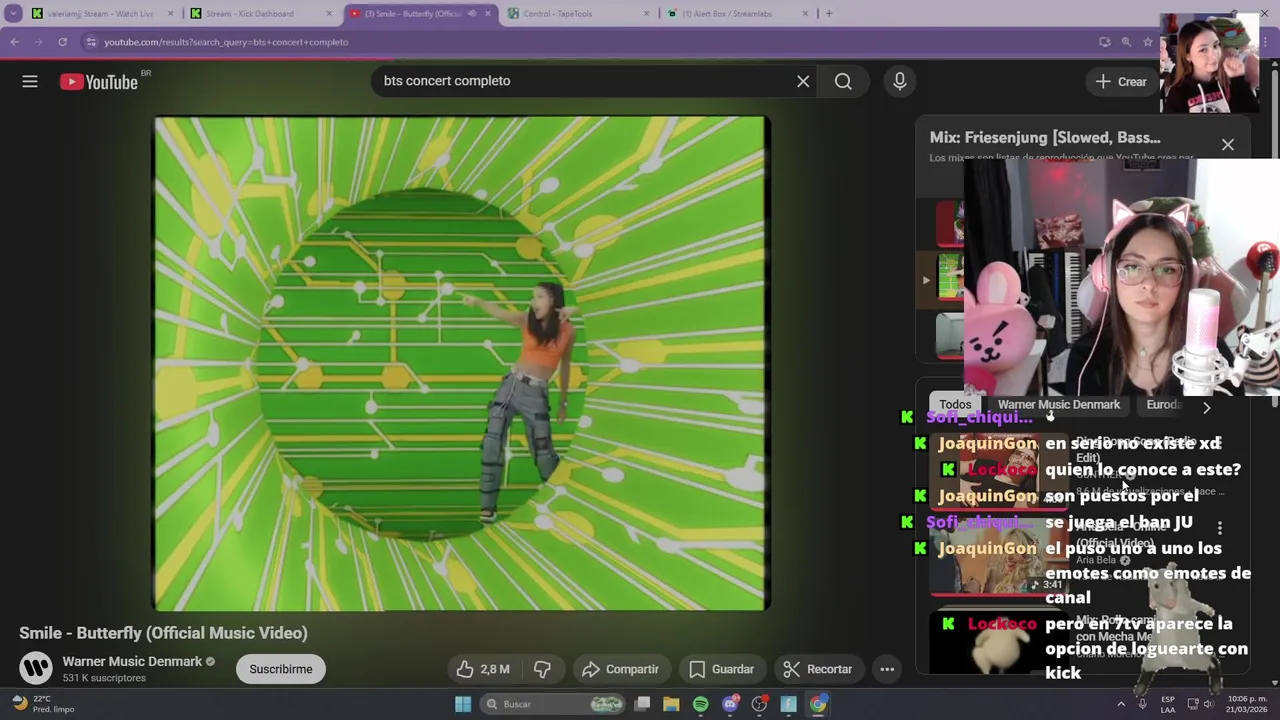This screenshot has width=1280, height=720.
Task: Go forward in browser history
Action: point(38,42)
